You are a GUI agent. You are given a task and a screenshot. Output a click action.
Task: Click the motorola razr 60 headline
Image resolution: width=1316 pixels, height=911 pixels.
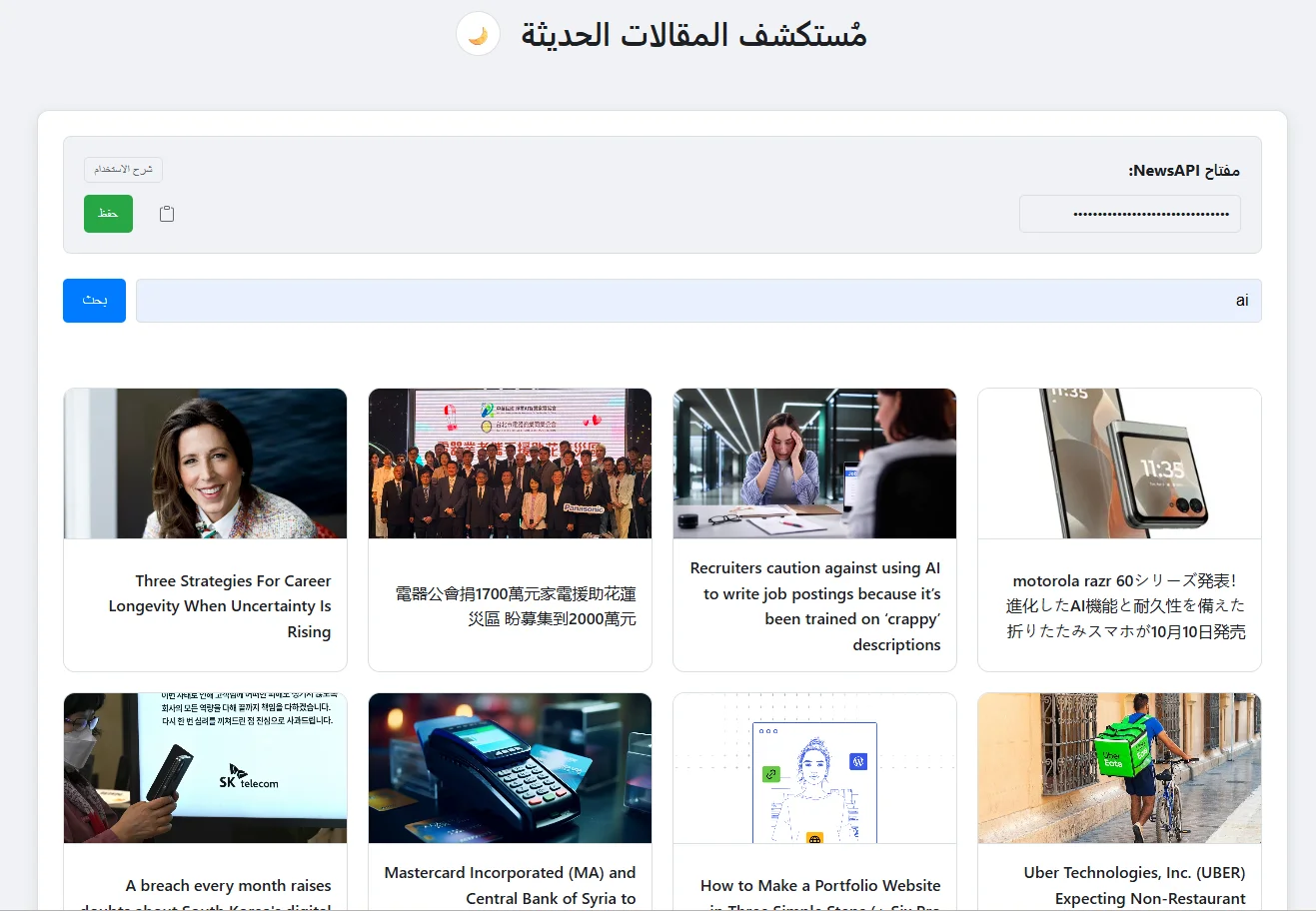(1125, 606)
